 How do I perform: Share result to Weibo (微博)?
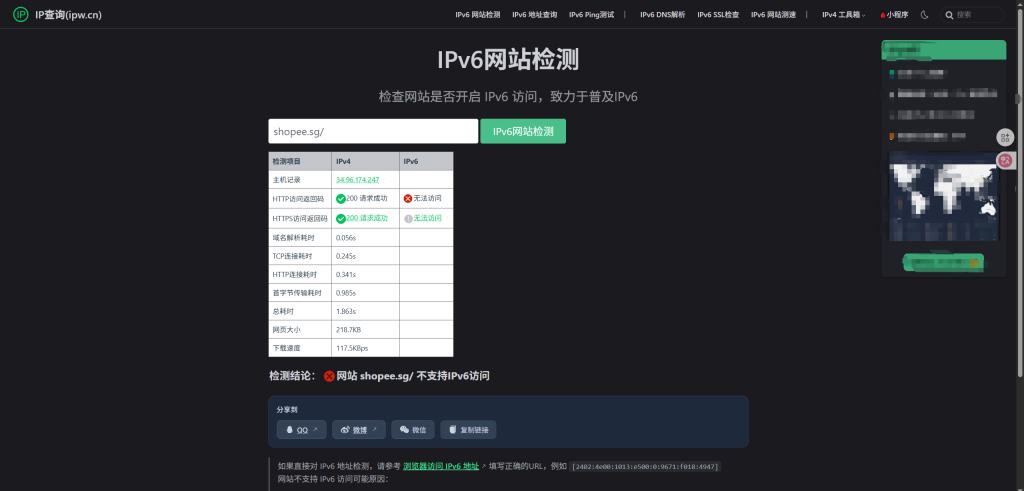click(x=359, y=430)
